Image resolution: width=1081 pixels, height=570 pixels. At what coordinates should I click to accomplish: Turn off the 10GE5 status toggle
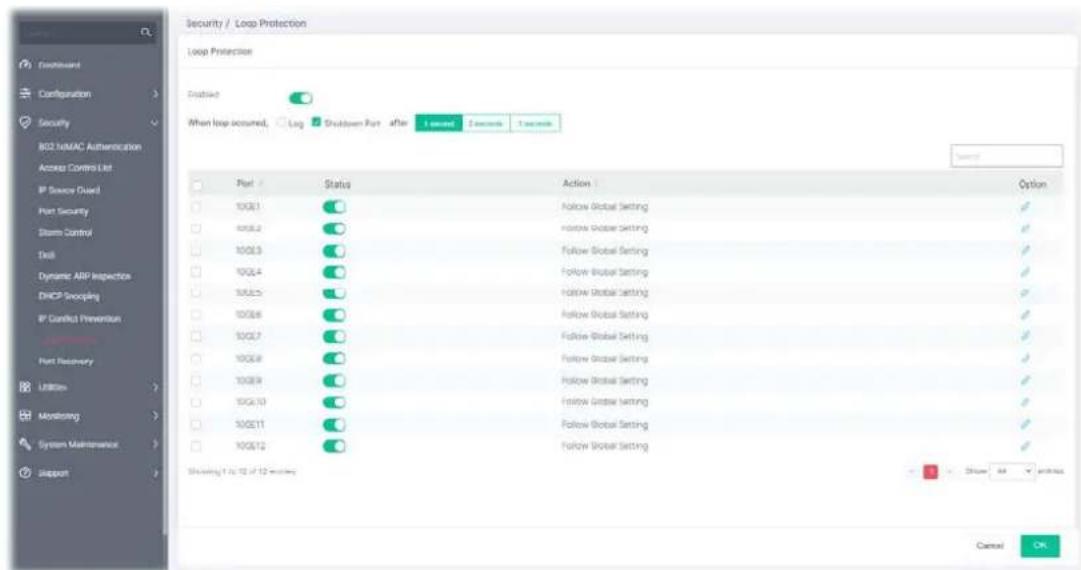pos(334,293)
